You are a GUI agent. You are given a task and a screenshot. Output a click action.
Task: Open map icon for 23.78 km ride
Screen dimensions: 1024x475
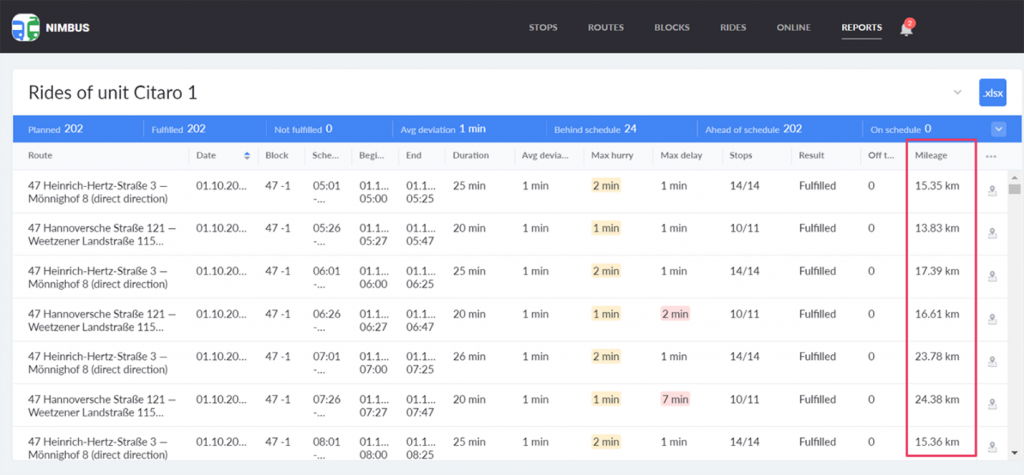pyautogui.click(x=992, y=362)
